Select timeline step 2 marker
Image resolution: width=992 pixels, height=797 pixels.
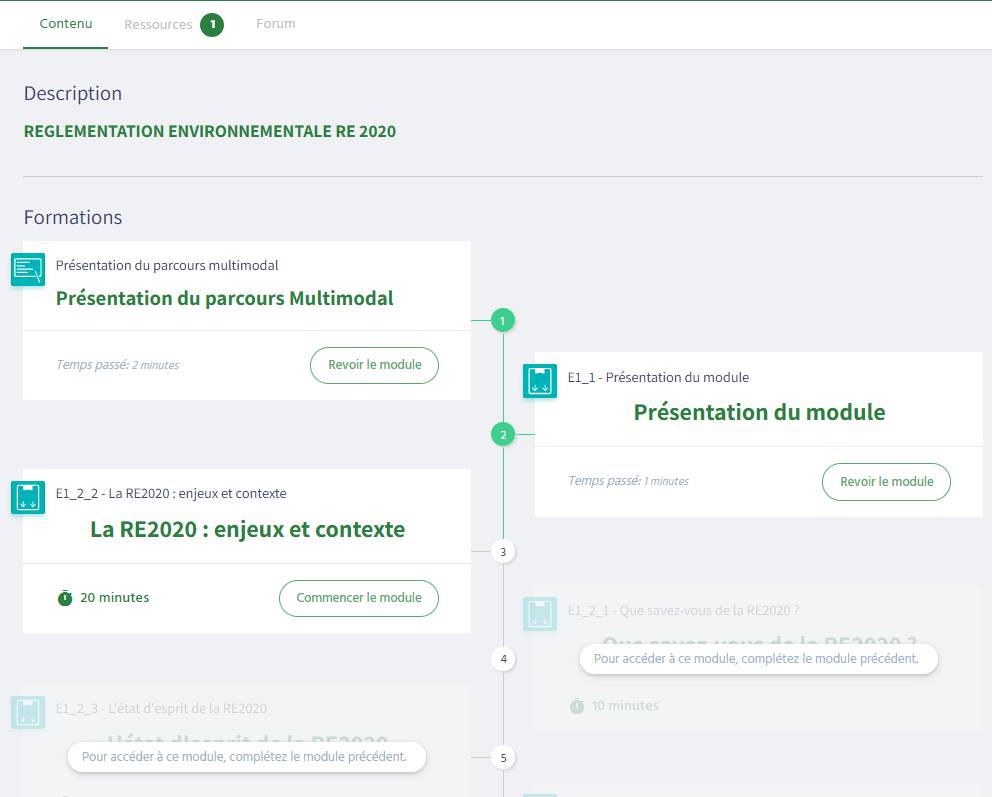click(x=503, y=435)
